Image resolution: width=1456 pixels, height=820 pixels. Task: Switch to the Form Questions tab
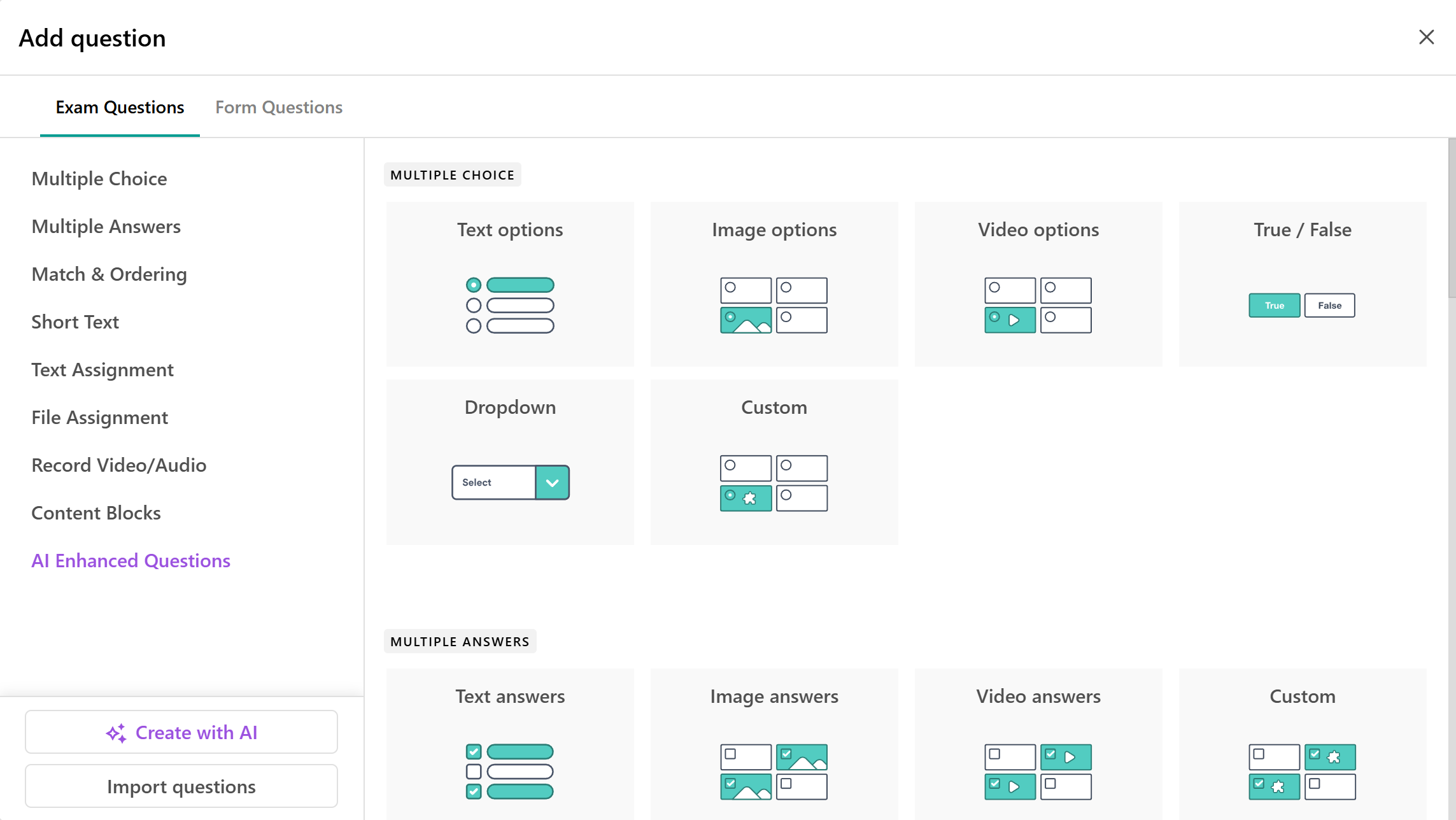[278, 107]
